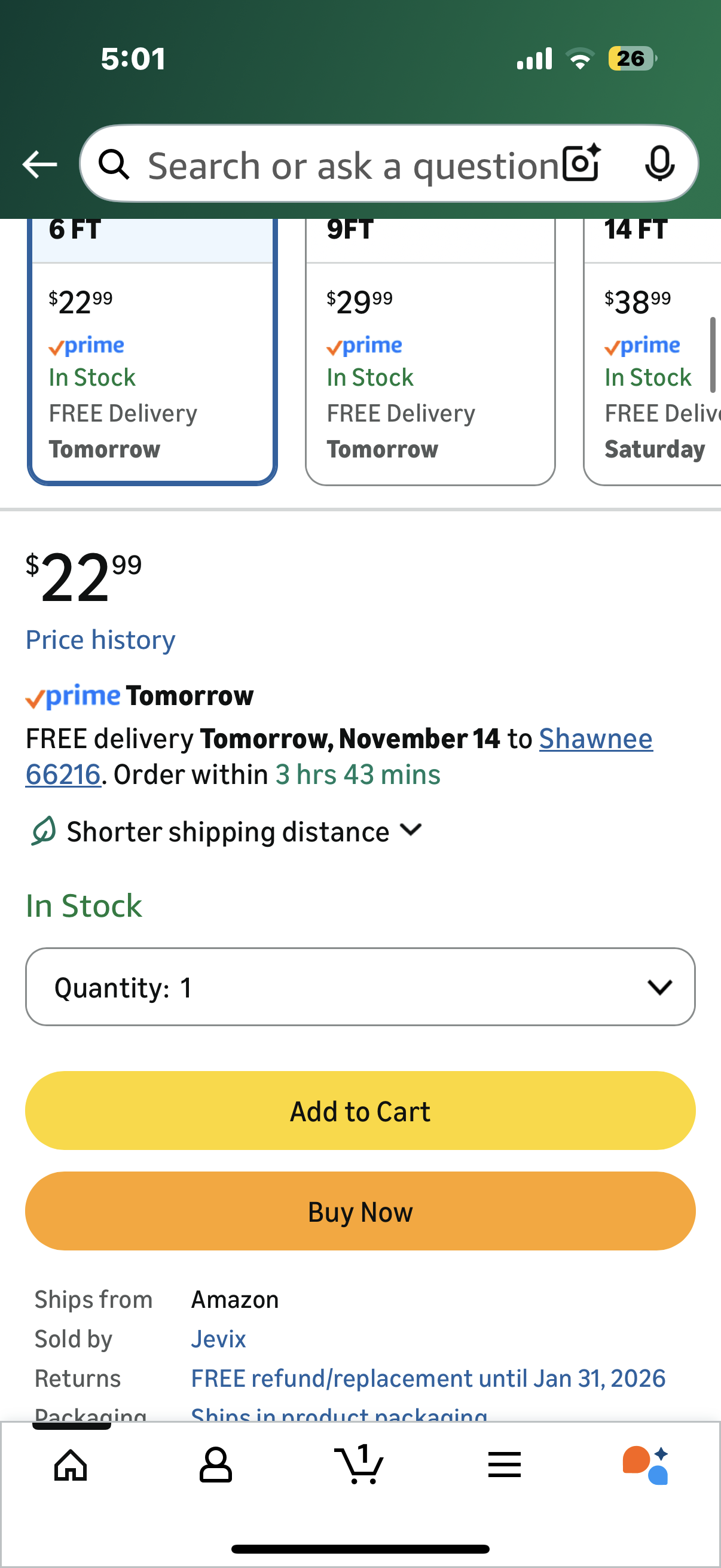View FREE refund/replacement return policy
The width and height of the screenshot is (721, 1568).
427,1378
